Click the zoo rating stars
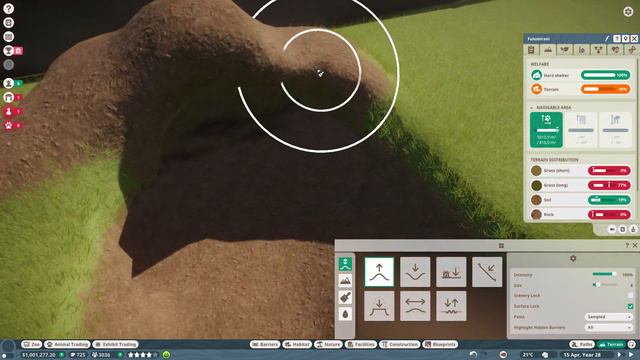Viewport: 640px width, 360px height. 142,355
